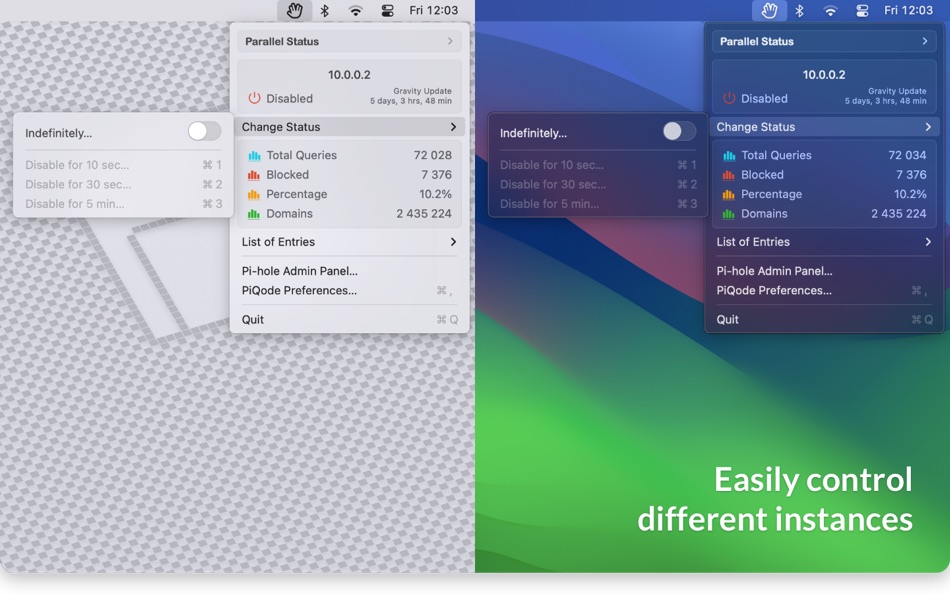950x594 pixels.
Task: Click the Disabled status label in dark menu
Action: point(765,98)
